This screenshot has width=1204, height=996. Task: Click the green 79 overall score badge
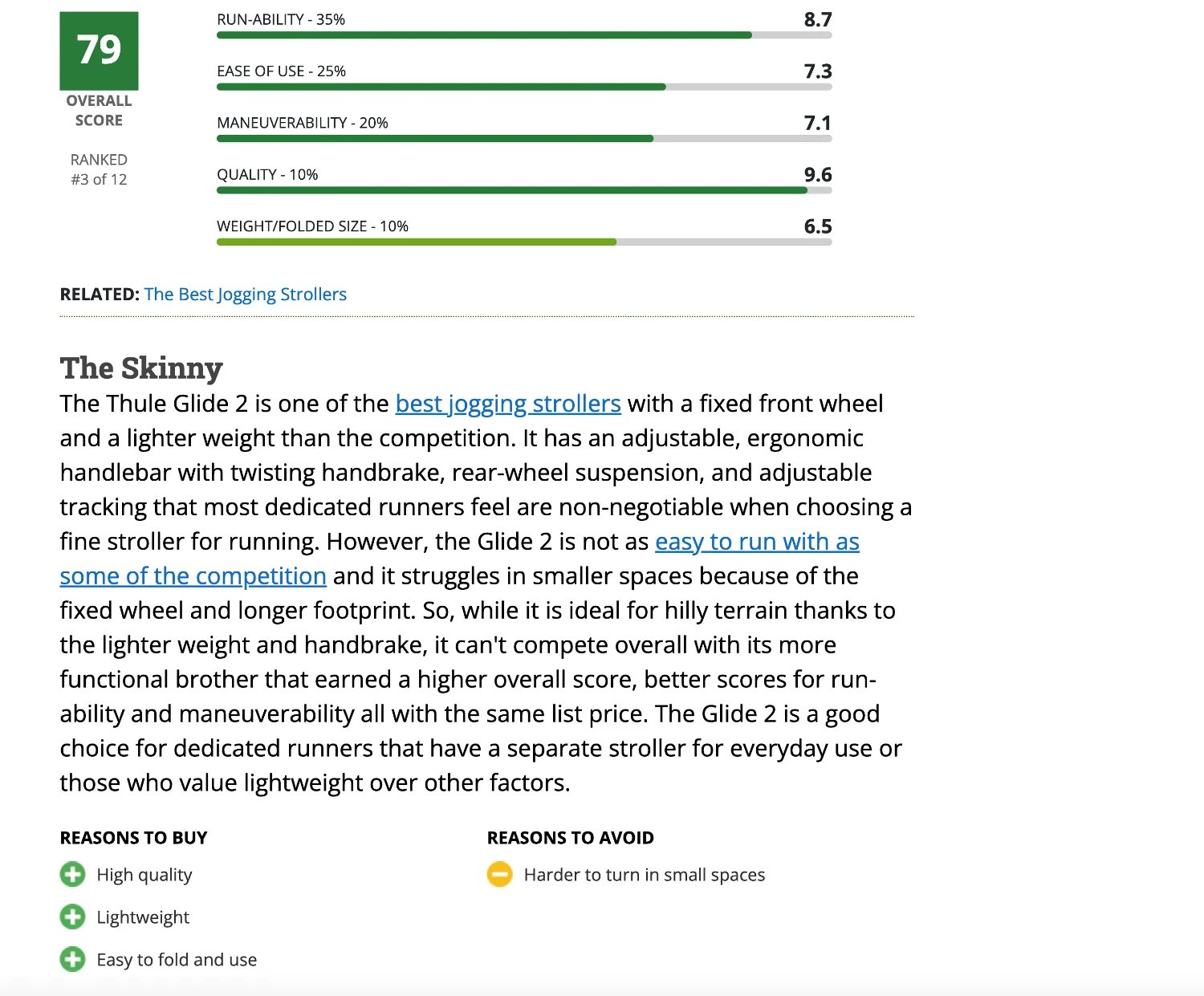(99, 51)
